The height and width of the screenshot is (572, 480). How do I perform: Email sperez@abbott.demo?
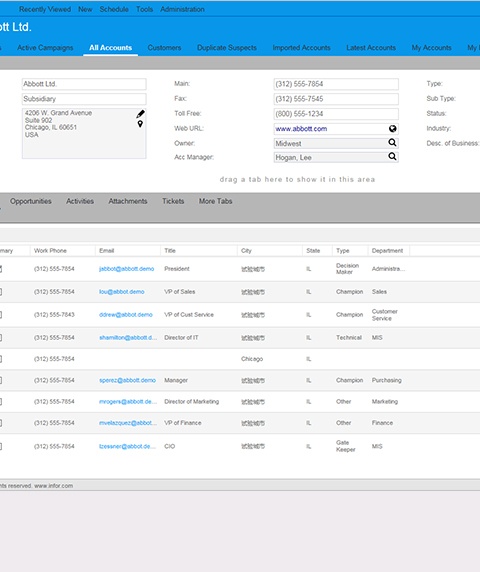pos(127,380)
